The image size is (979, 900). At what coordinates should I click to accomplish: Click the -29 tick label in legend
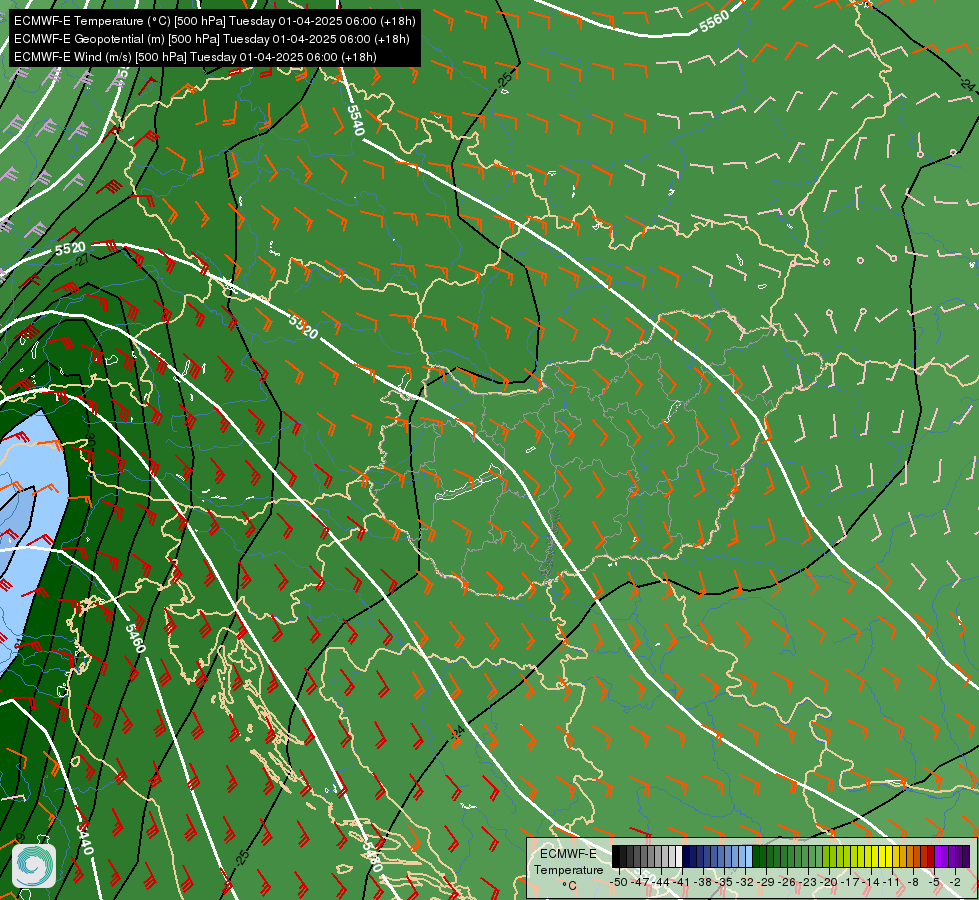[x=766, y=882]
